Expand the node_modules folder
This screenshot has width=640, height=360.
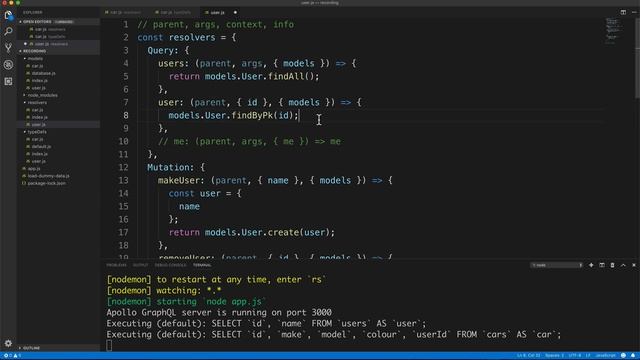(x=42, y=95)
